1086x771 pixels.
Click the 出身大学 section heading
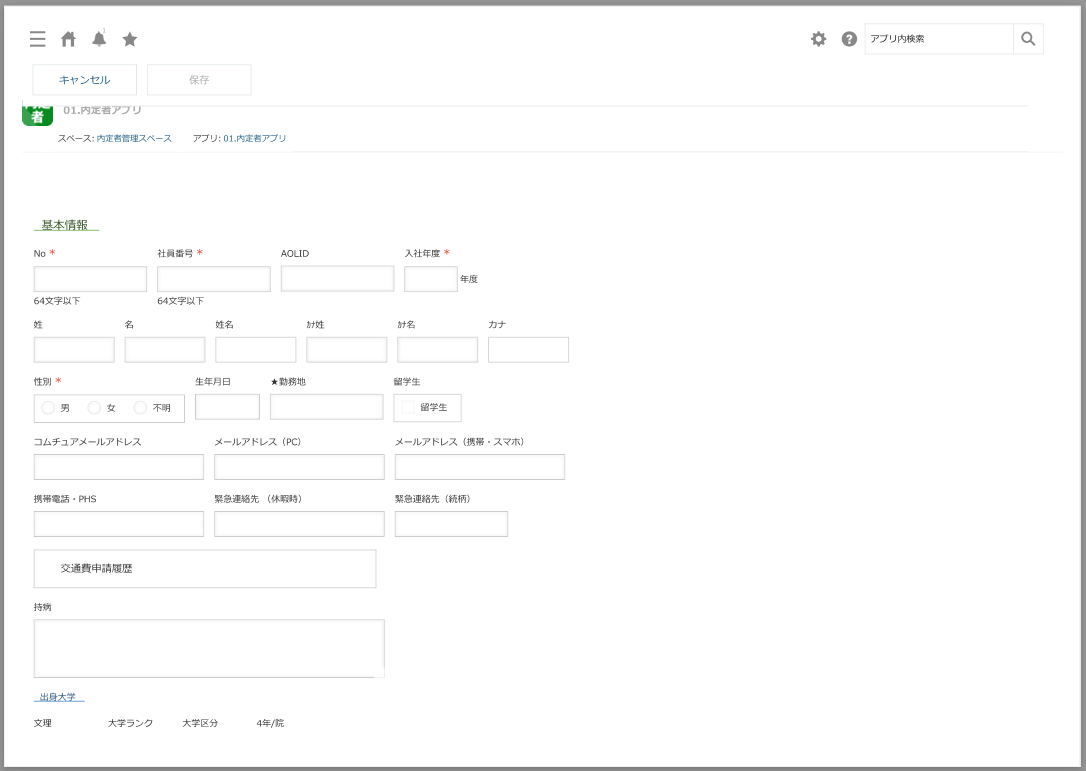(58, 697)
